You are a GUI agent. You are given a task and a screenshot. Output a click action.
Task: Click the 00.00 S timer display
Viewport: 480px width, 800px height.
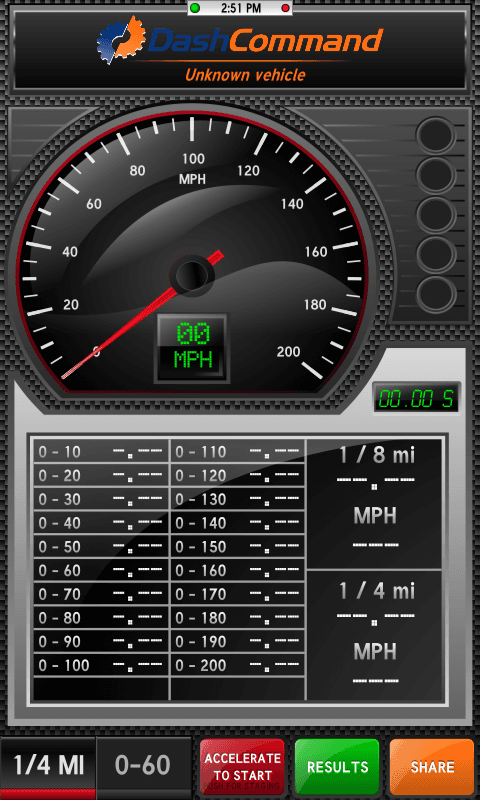point(416,398)
